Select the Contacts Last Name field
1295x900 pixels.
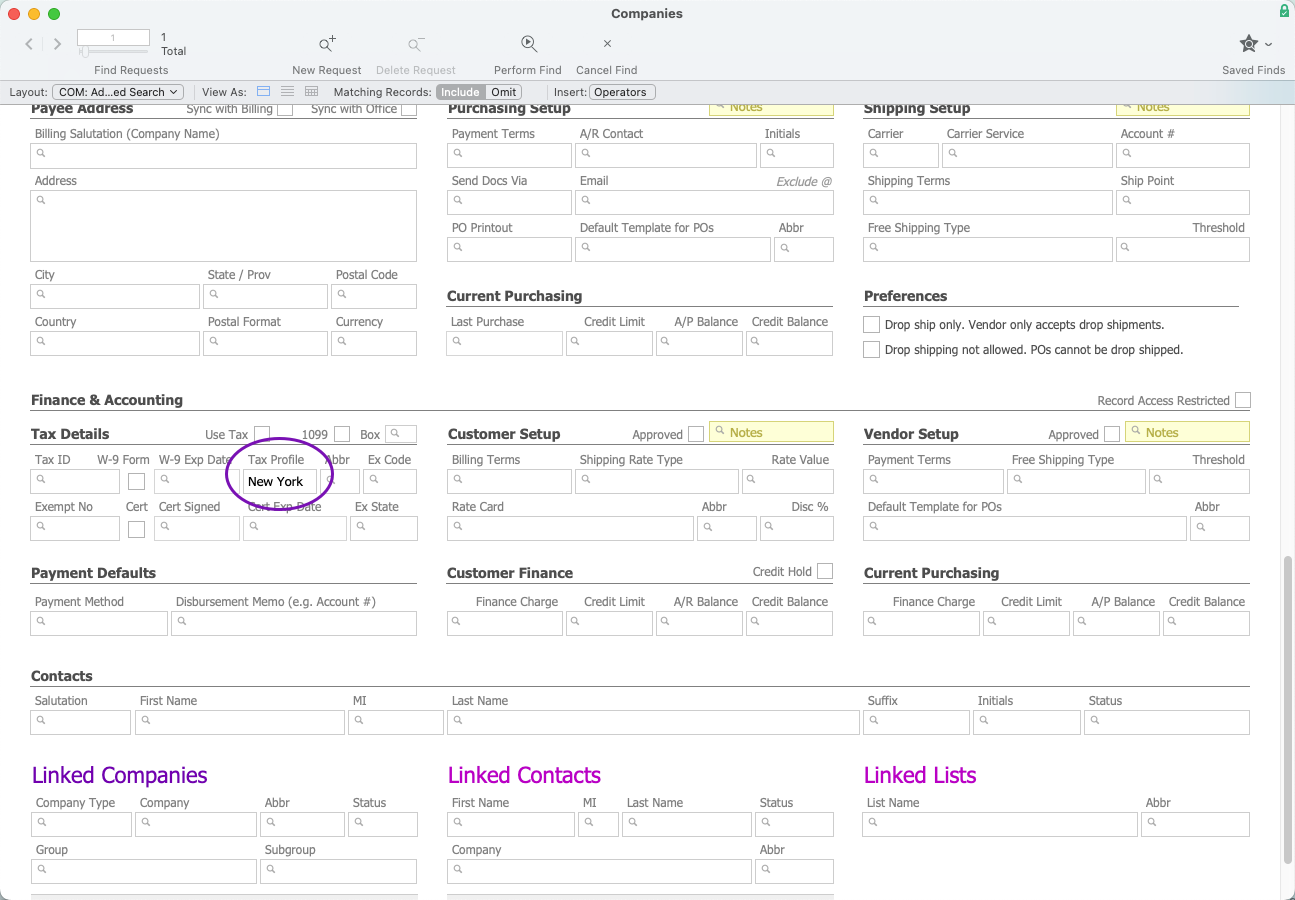[x=653, y=722]
